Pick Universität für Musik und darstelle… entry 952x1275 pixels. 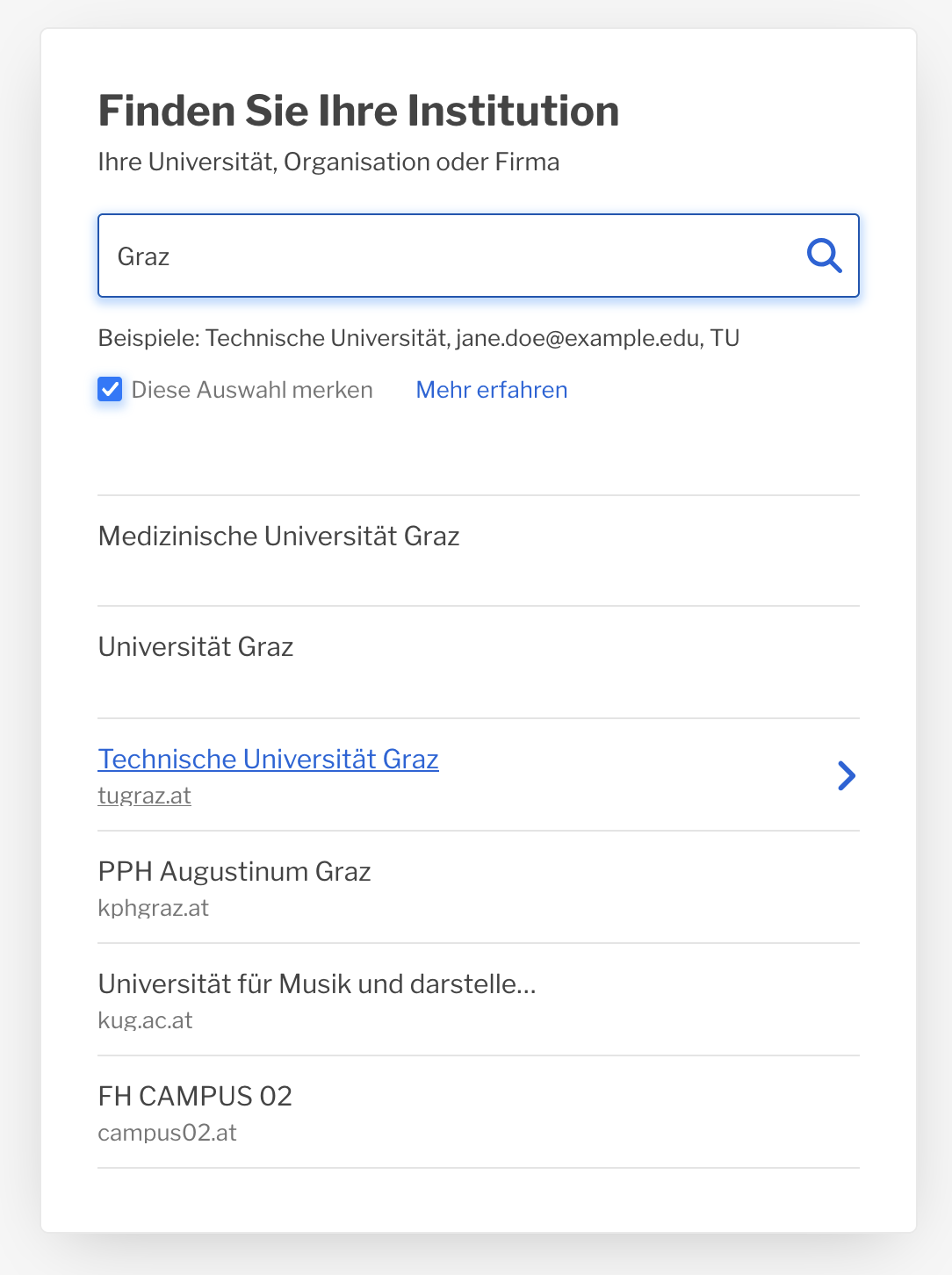pyautogui.click(x=479, y=999)
